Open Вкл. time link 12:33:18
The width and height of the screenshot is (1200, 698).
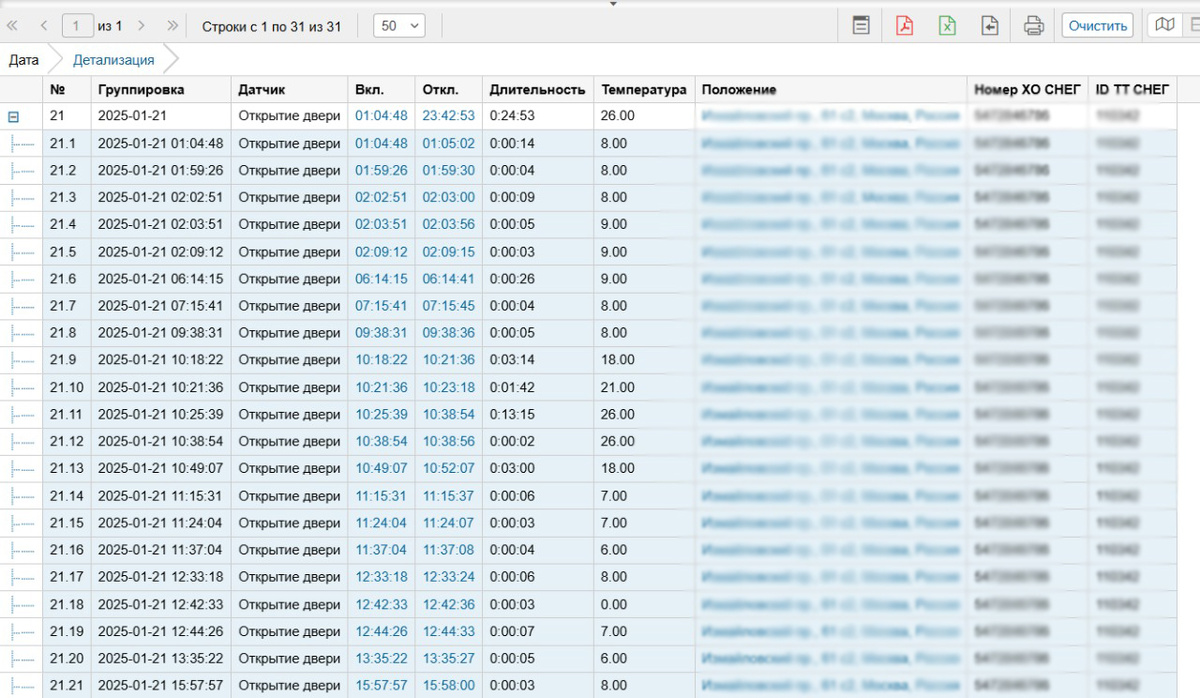tap(381, 577)
